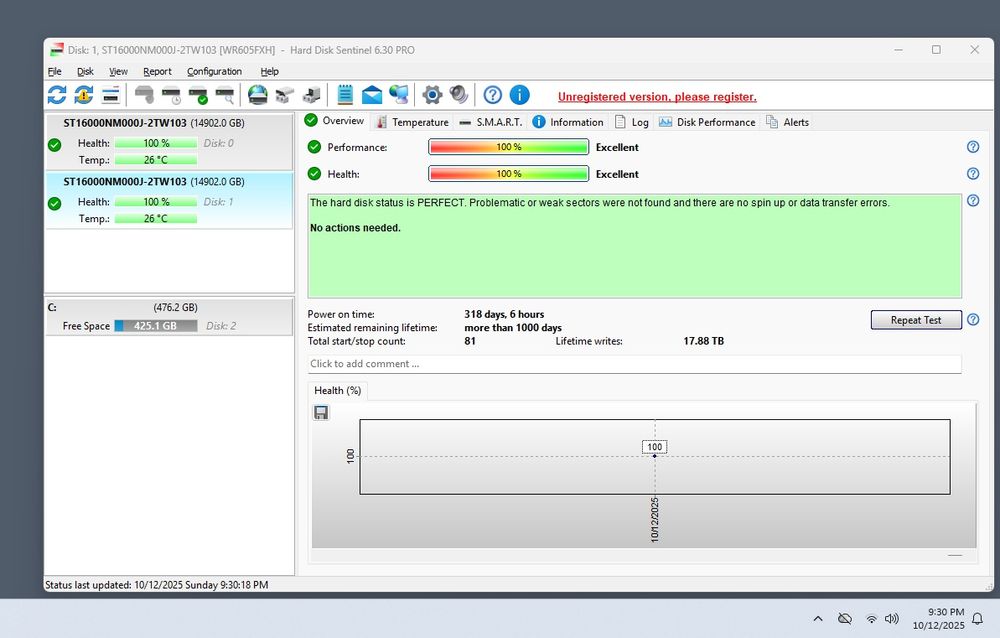The image size is (1000, 638).
Task: Click the help icon beside Performance bar
Action: 973,147
